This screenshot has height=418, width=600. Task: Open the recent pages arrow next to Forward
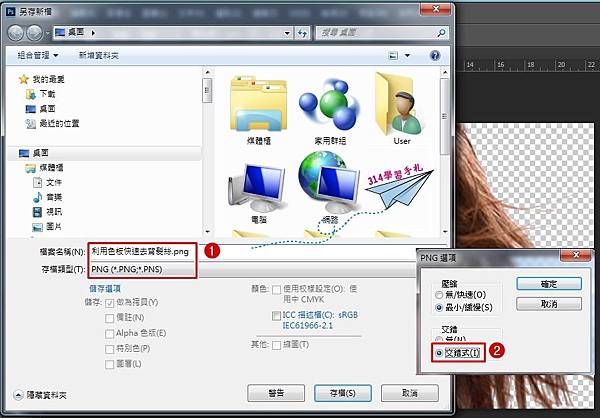[48, 33]
